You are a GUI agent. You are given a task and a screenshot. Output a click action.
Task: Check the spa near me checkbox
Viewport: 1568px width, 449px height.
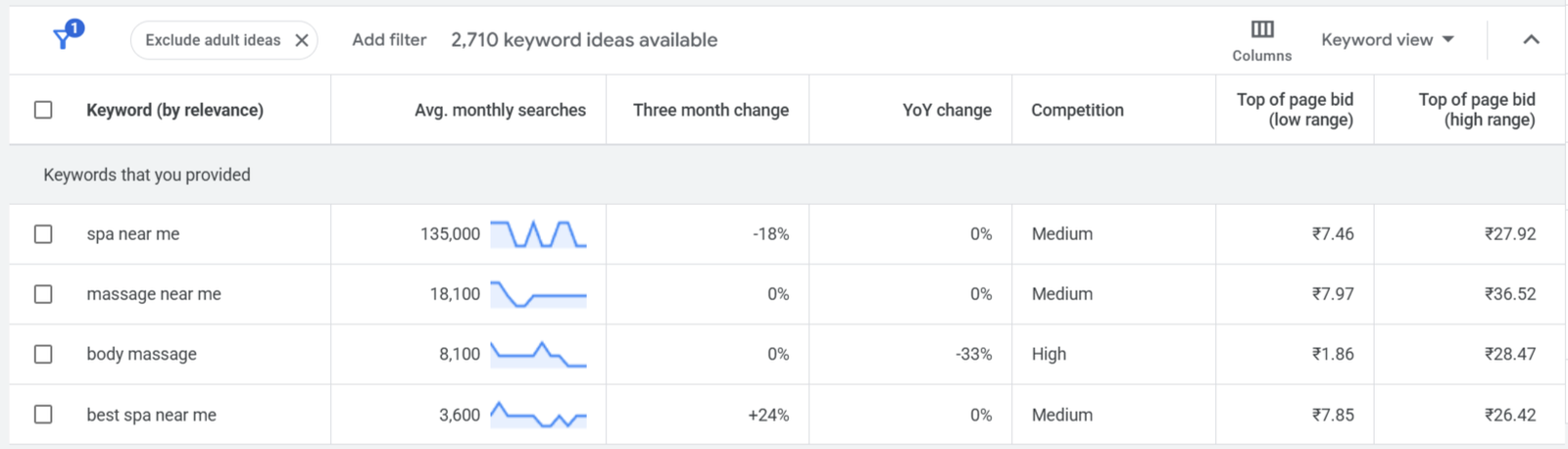(x=43, y=234)
